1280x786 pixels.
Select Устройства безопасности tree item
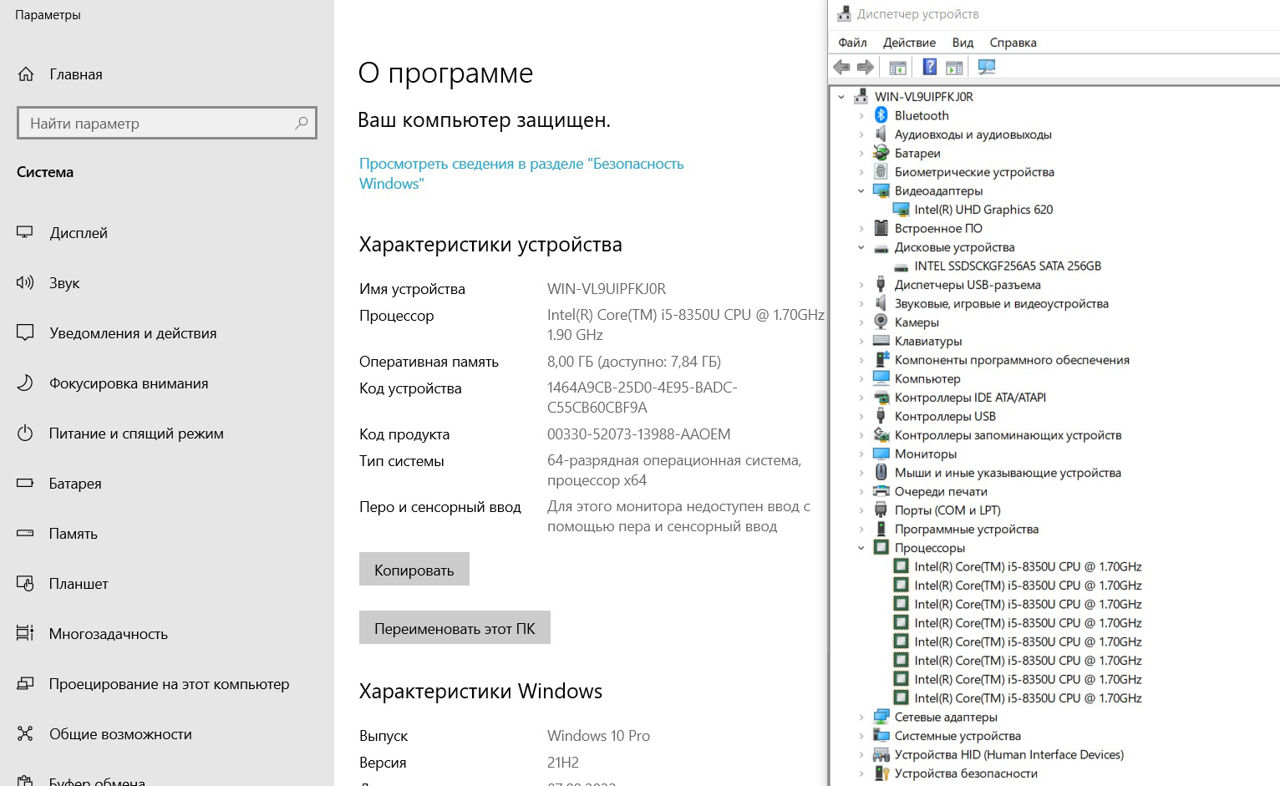tap(965, 773)
